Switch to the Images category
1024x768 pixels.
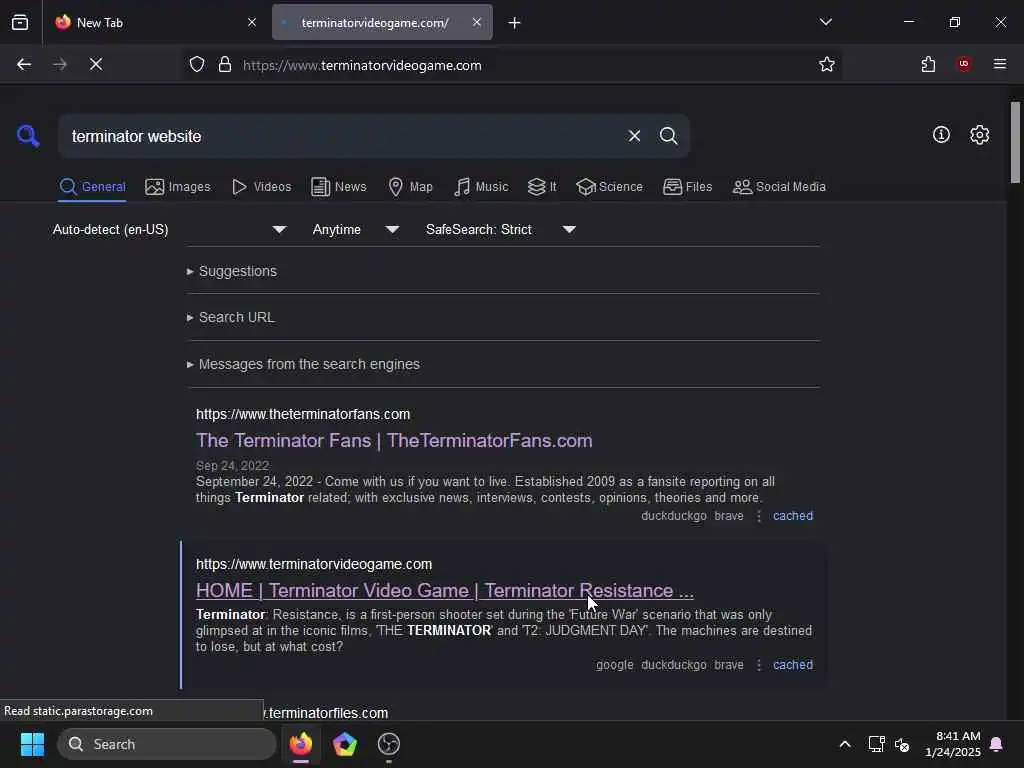[x=178, y=187]
